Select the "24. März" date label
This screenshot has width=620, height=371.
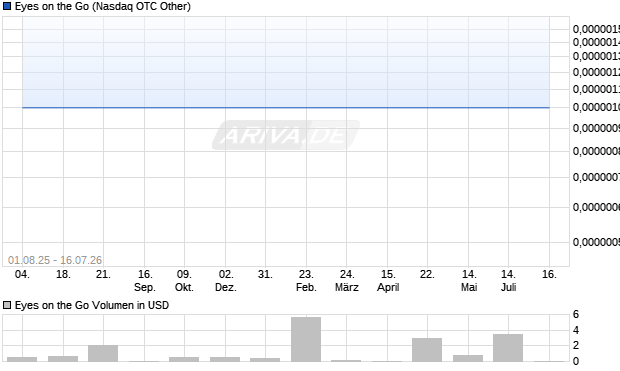(347, 280)
